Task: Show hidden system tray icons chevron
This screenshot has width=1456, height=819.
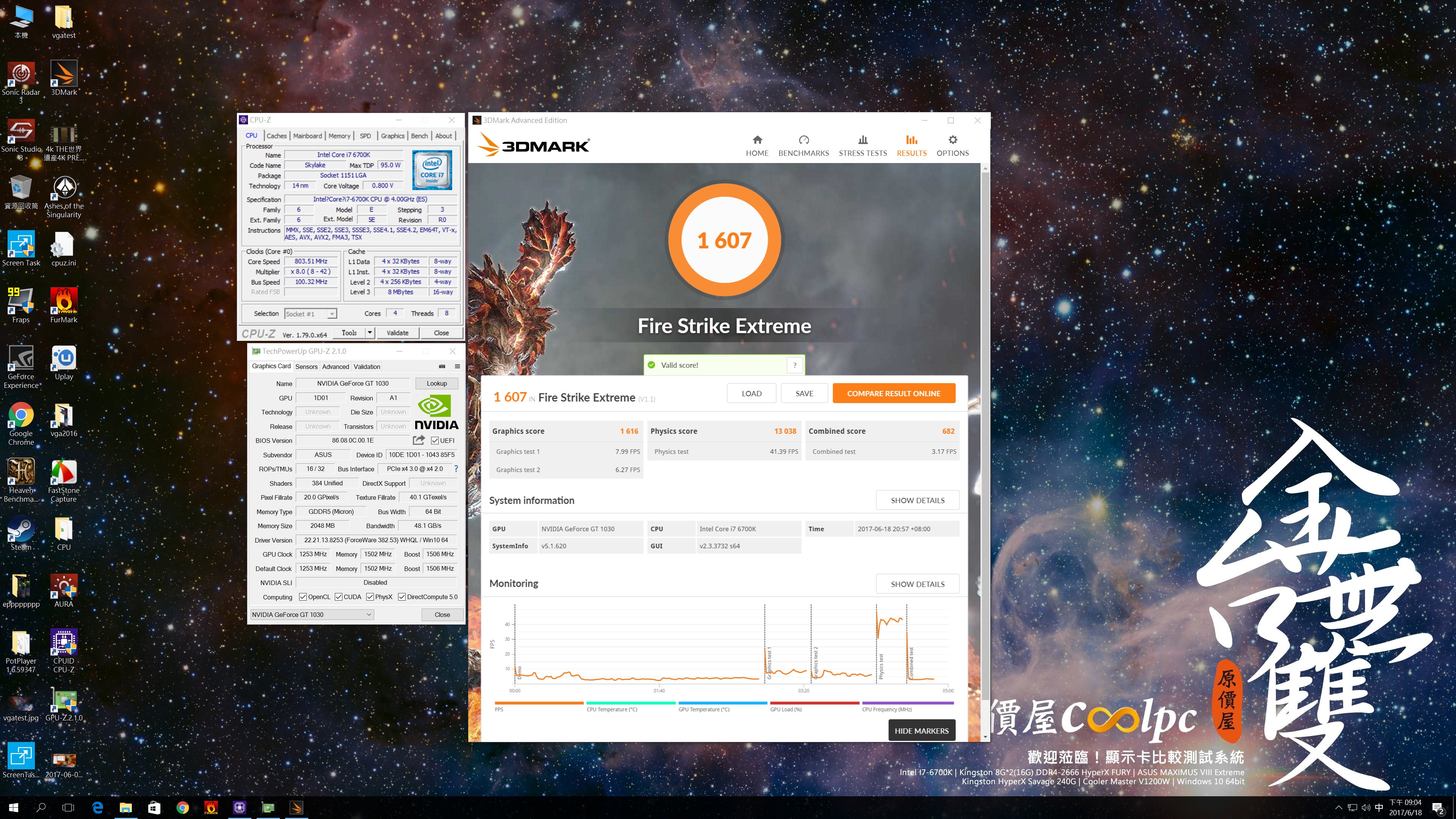Action: (1338, 808)
